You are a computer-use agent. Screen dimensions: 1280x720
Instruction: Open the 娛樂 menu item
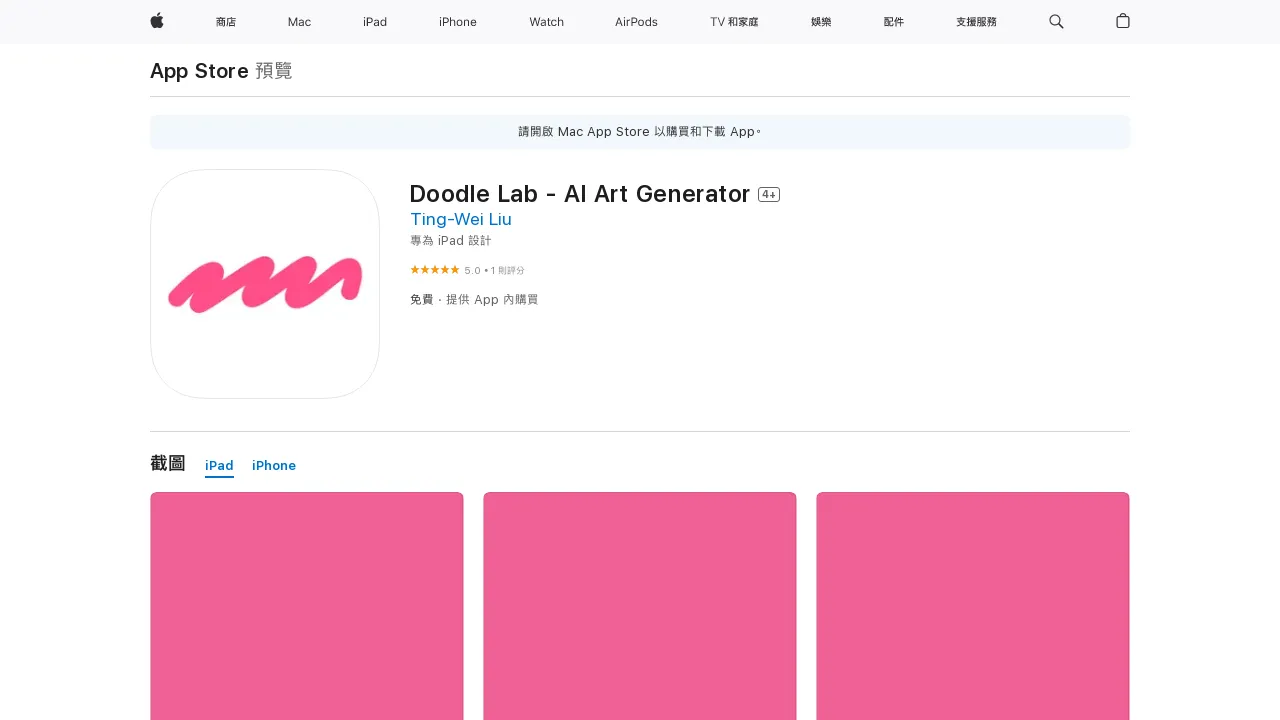coord(821,22)
